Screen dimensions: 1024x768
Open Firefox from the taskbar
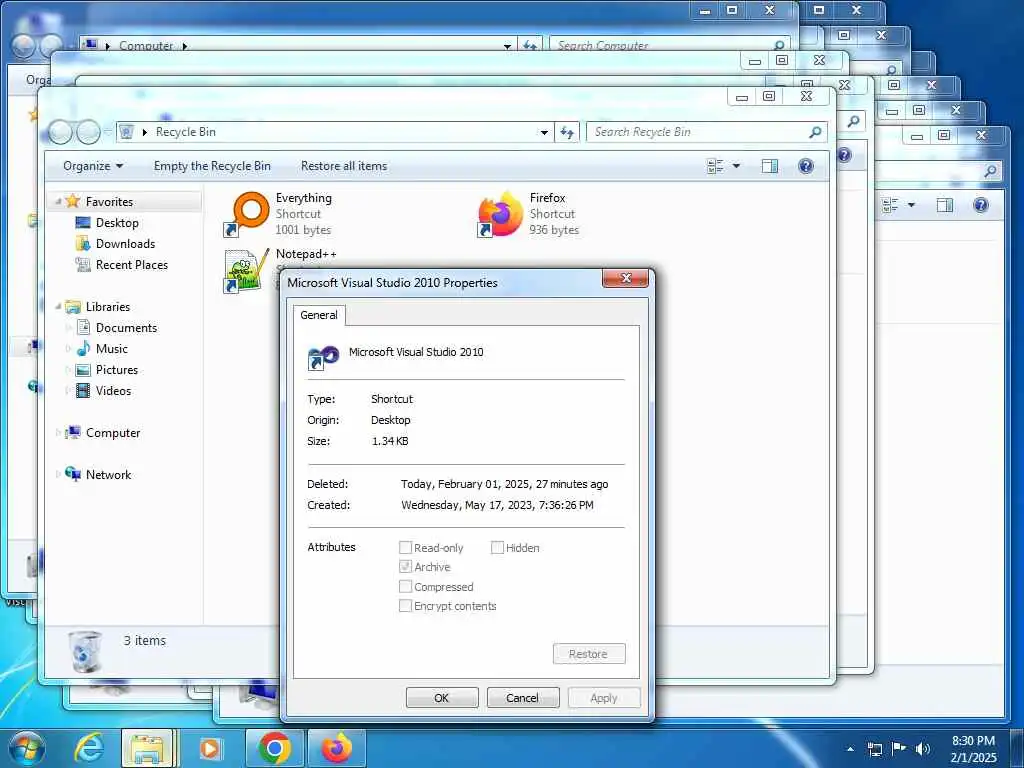[336, 748]
